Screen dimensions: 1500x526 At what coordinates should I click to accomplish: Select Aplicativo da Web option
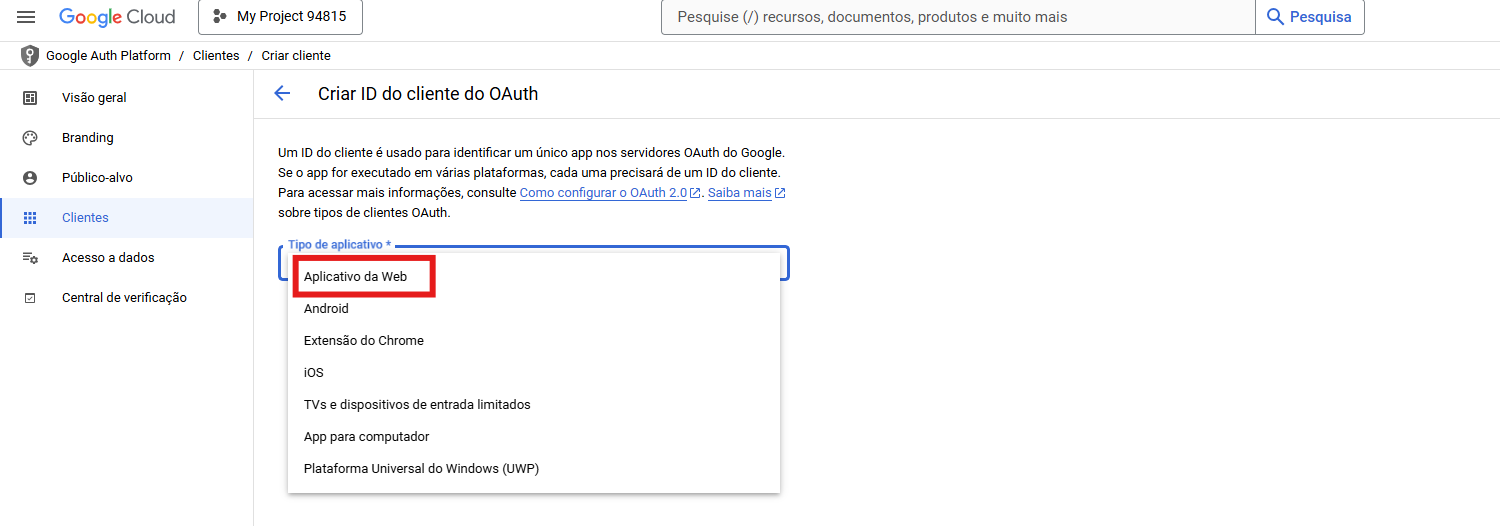(355, 277)
